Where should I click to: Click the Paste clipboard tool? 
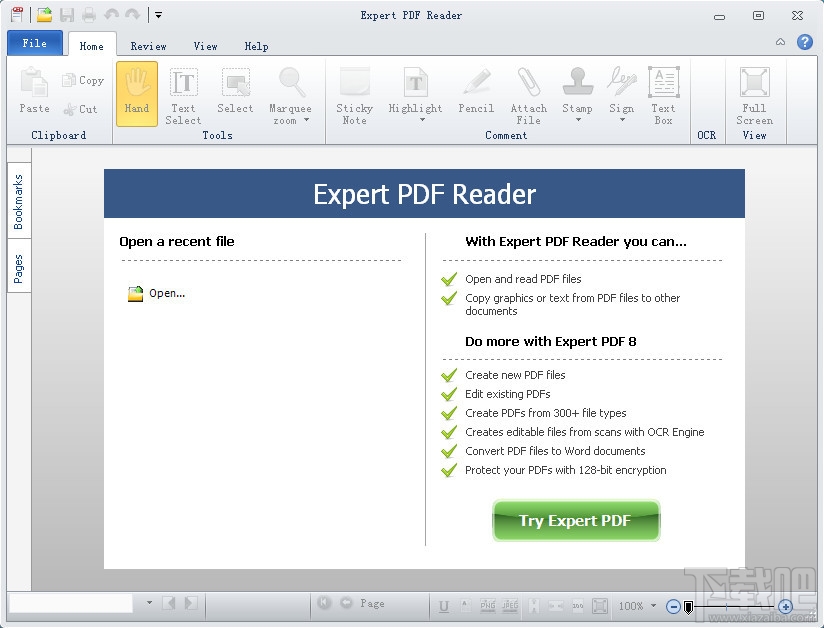click(x=34, y=90)
